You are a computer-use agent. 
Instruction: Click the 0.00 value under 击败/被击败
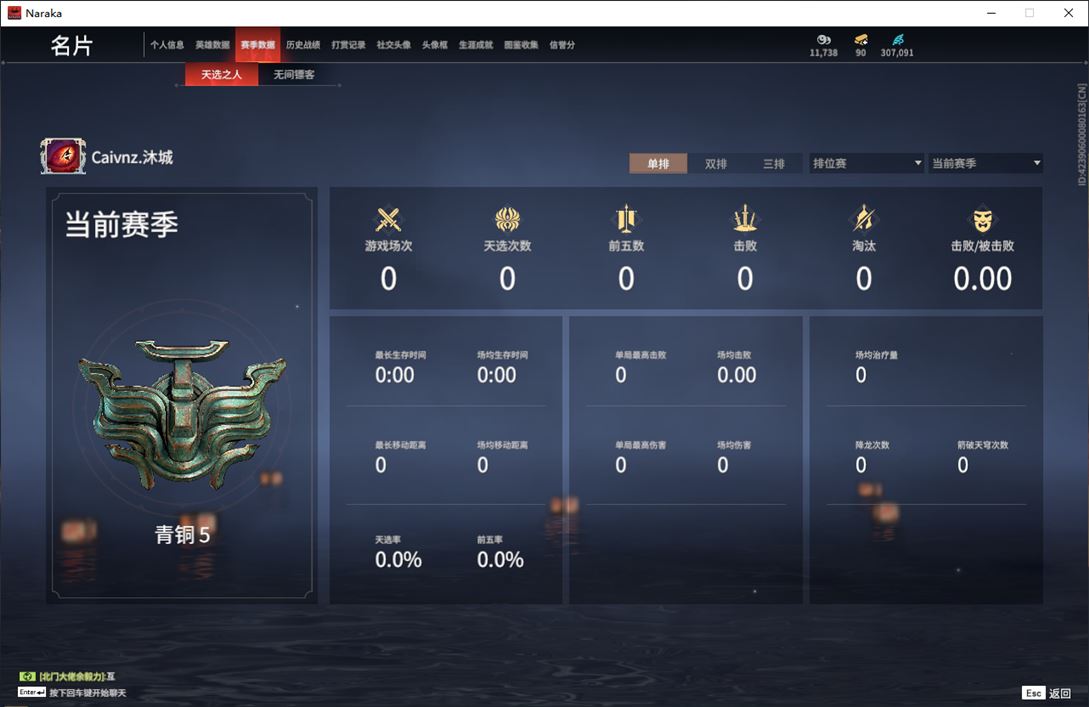tap(982, 279)
